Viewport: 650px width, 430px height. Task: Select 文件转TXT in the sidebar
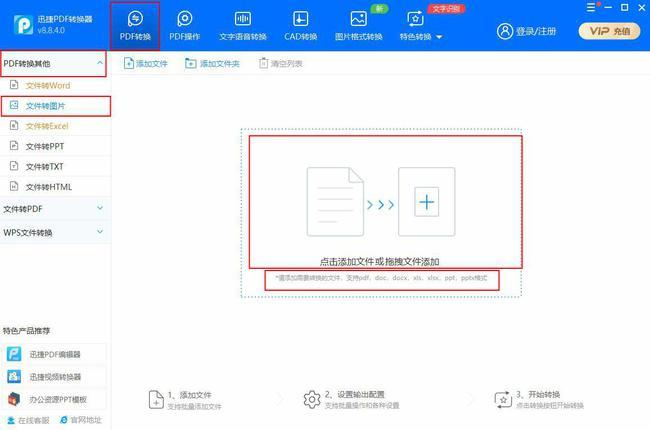pos(56,167)
